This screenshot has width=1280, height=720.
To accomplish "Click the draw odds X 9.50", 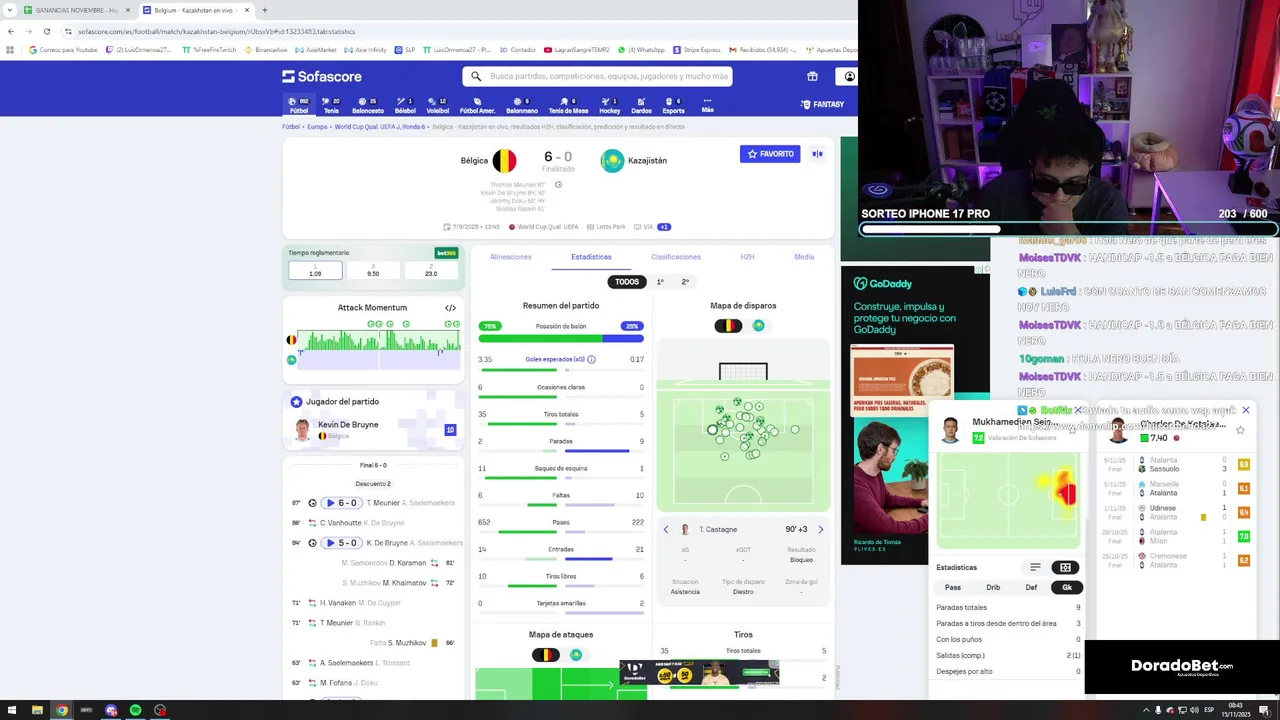I will tap(373, 271).
